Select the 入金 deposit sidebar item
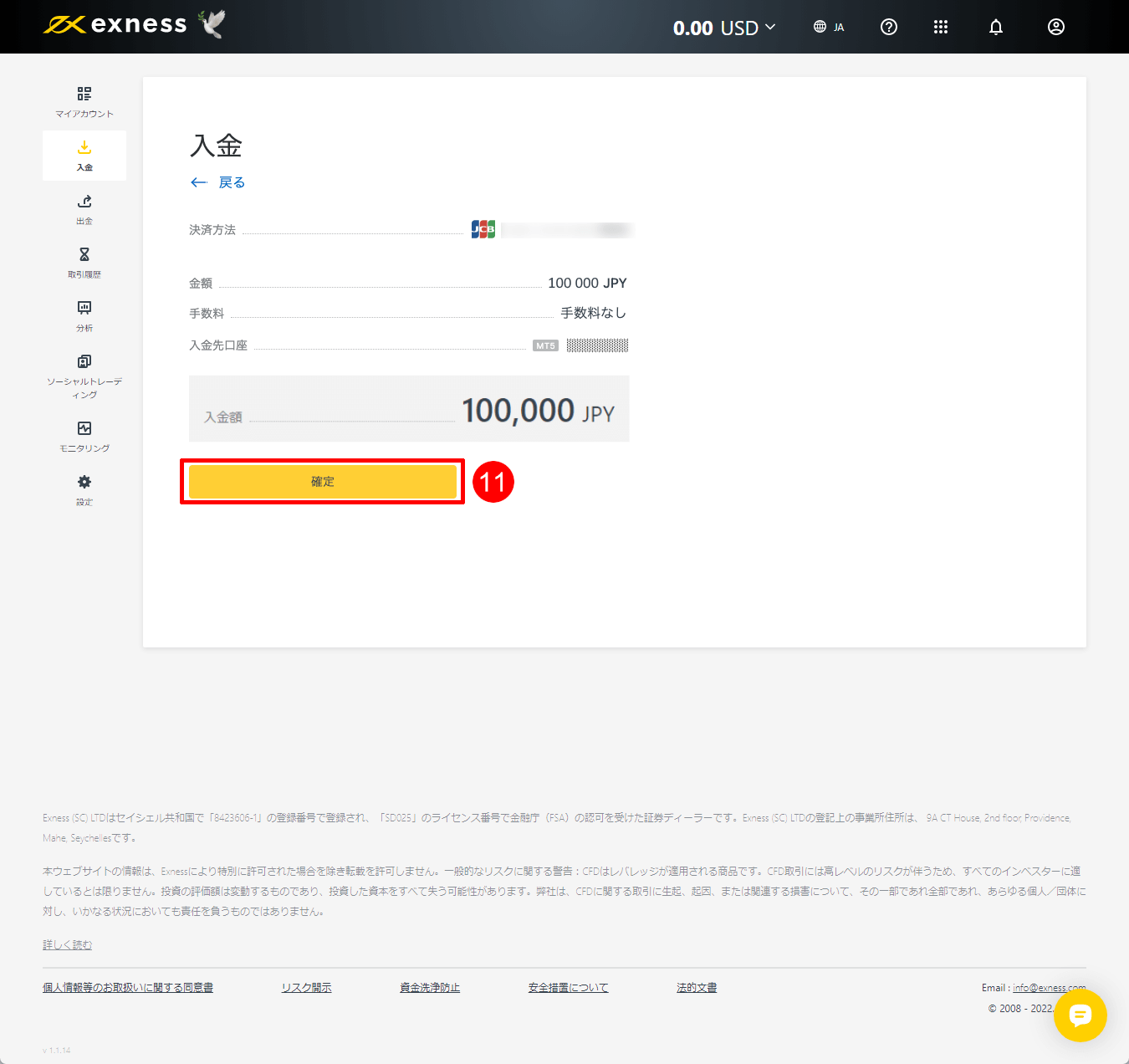This screenshot has height=1064, width=1129. (x=84, y=155)
